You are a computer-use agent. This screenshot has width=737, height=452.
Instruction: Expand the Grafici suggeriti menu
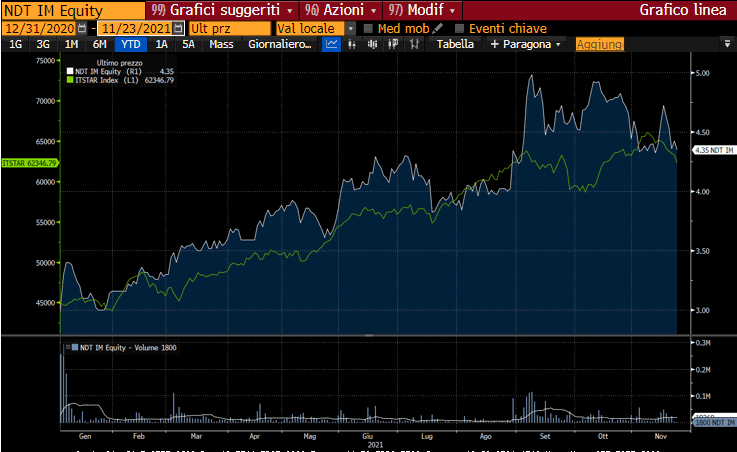[222, 10]
